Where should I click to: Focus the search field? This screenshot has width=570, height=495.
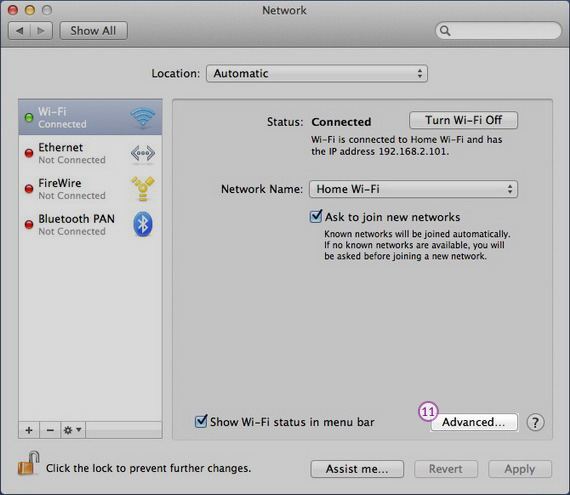pos(498,31)
